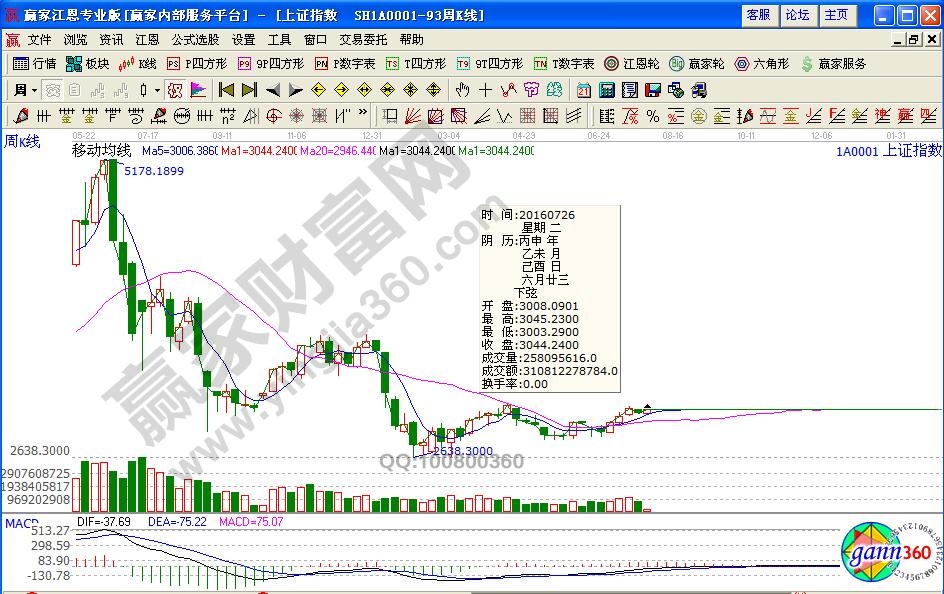Open the 9P四方形 tool
944x594 pixels.
[x=271, y=64]
